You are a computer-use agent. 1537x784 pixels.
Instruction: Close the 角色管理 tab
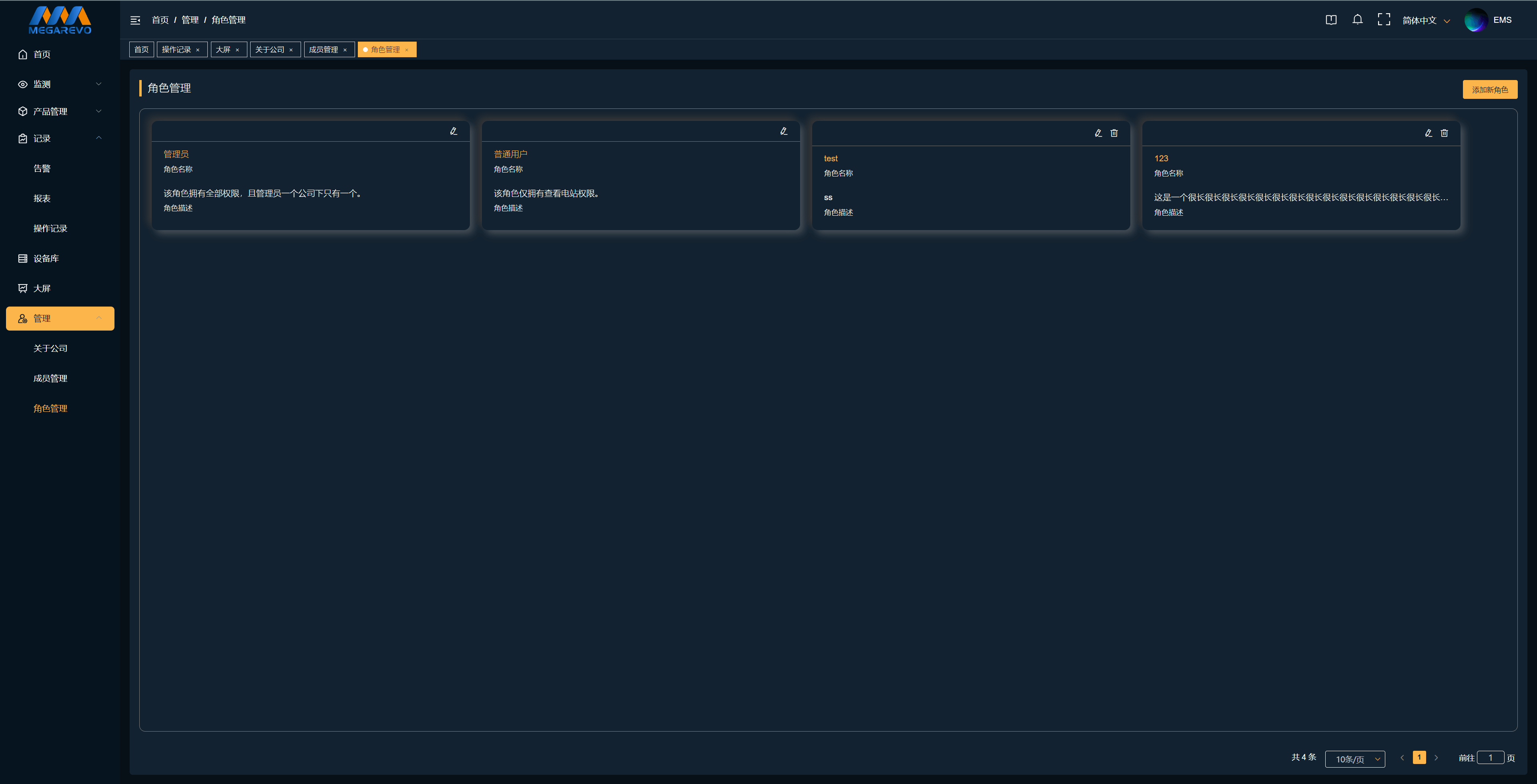point(407,50)
